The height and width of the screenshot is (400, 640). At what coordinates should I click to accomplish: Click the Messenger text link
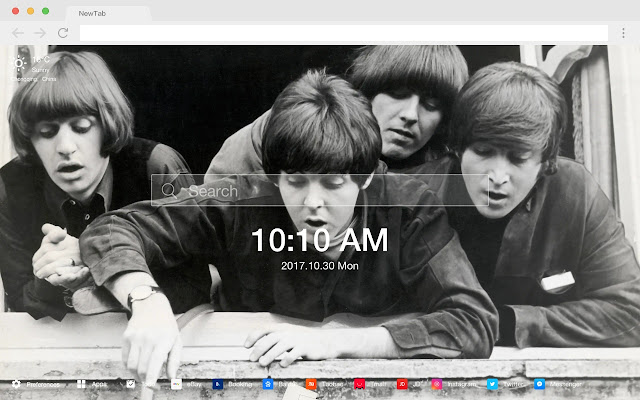(565, 384)
